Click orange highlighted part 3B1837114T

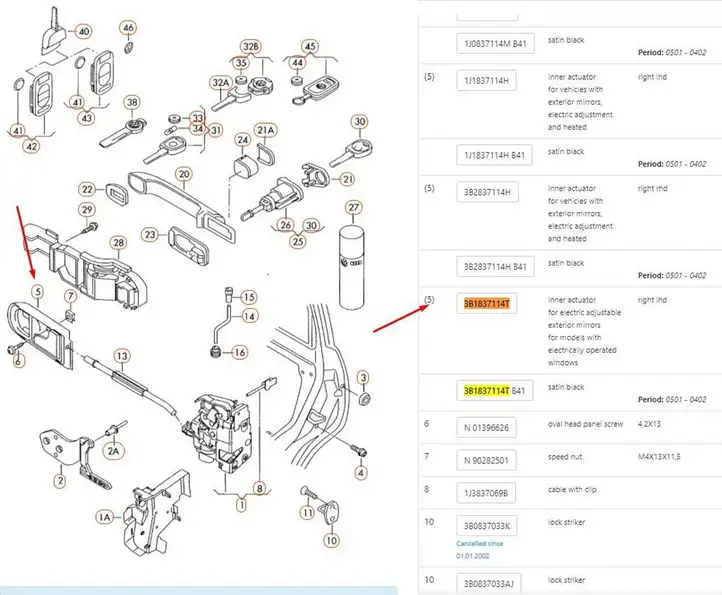(x=487, y=303)
